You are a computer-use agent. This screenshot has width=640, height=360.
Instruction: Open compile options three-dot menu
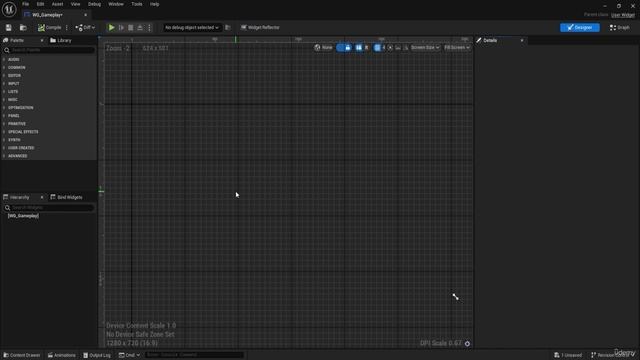[67, 27]
